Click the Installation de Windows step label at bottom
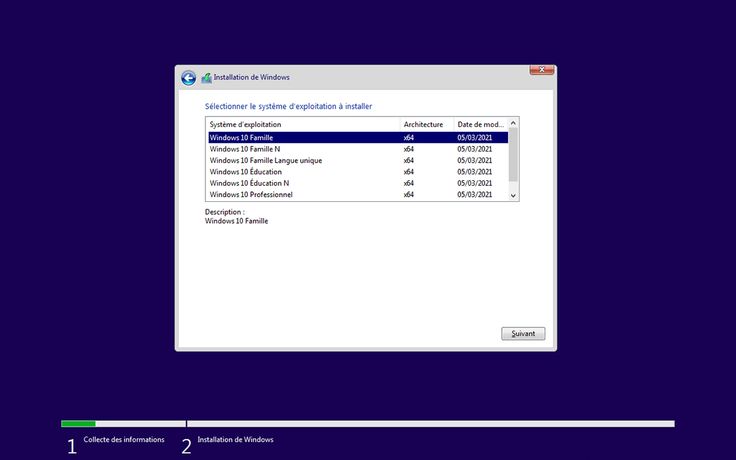The height and width of the screenshot is (460, 736). pos(235,440)
